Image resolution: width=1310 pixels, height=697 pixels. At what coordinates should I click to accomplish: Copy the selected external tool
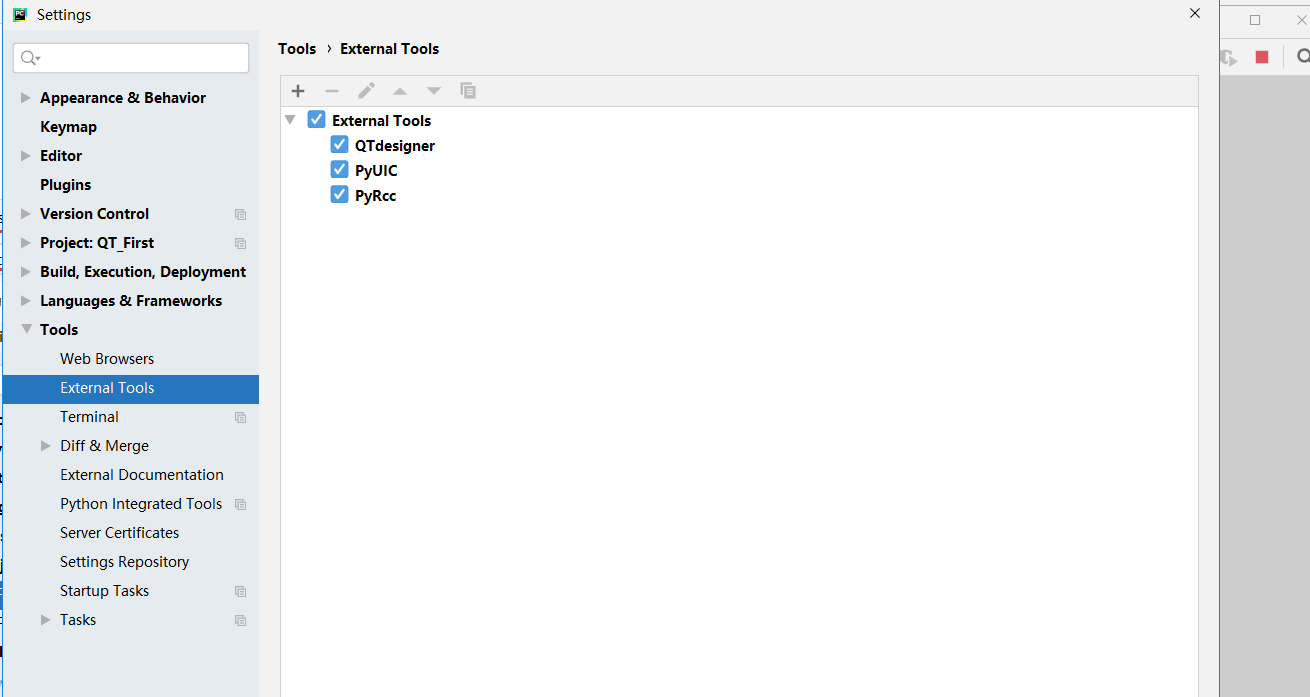coord(468,91)
